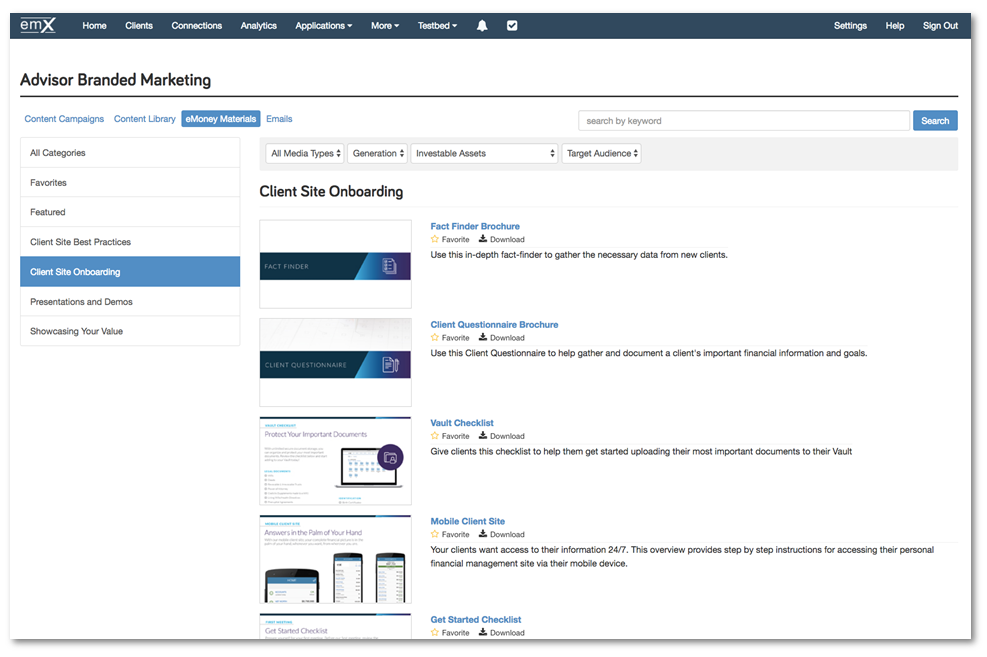Click the star icon for Fact Finder Brochure

click(435, 239)
